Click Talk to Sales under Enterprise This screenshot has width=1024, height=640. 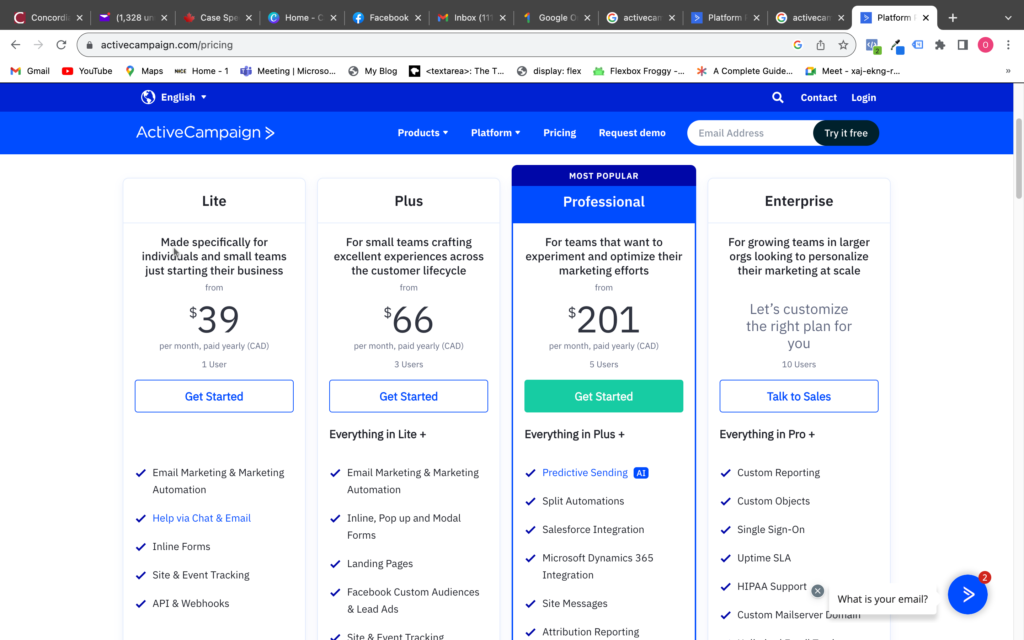click(x=798, y=396)
